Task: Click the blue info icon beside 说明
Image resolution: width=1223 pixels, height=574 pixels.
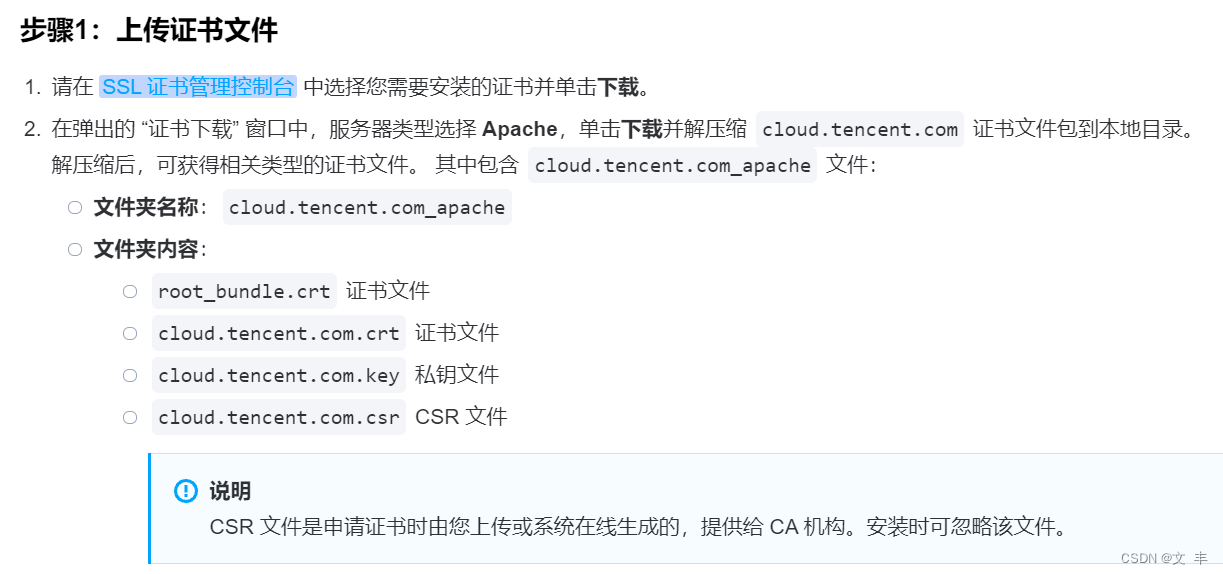Action: click(x=186, y=491)
